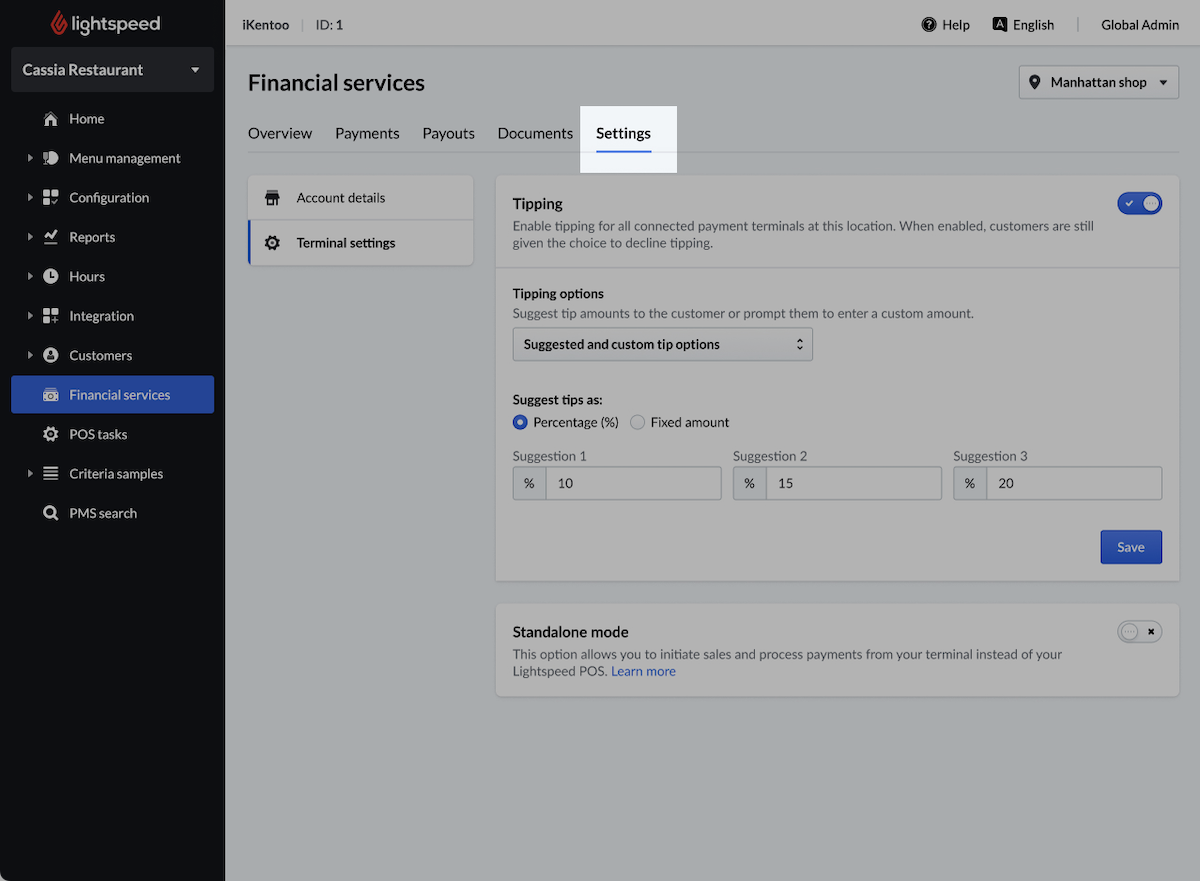
Task: Open Menu management via its plate icon
Action: point(51,158)
